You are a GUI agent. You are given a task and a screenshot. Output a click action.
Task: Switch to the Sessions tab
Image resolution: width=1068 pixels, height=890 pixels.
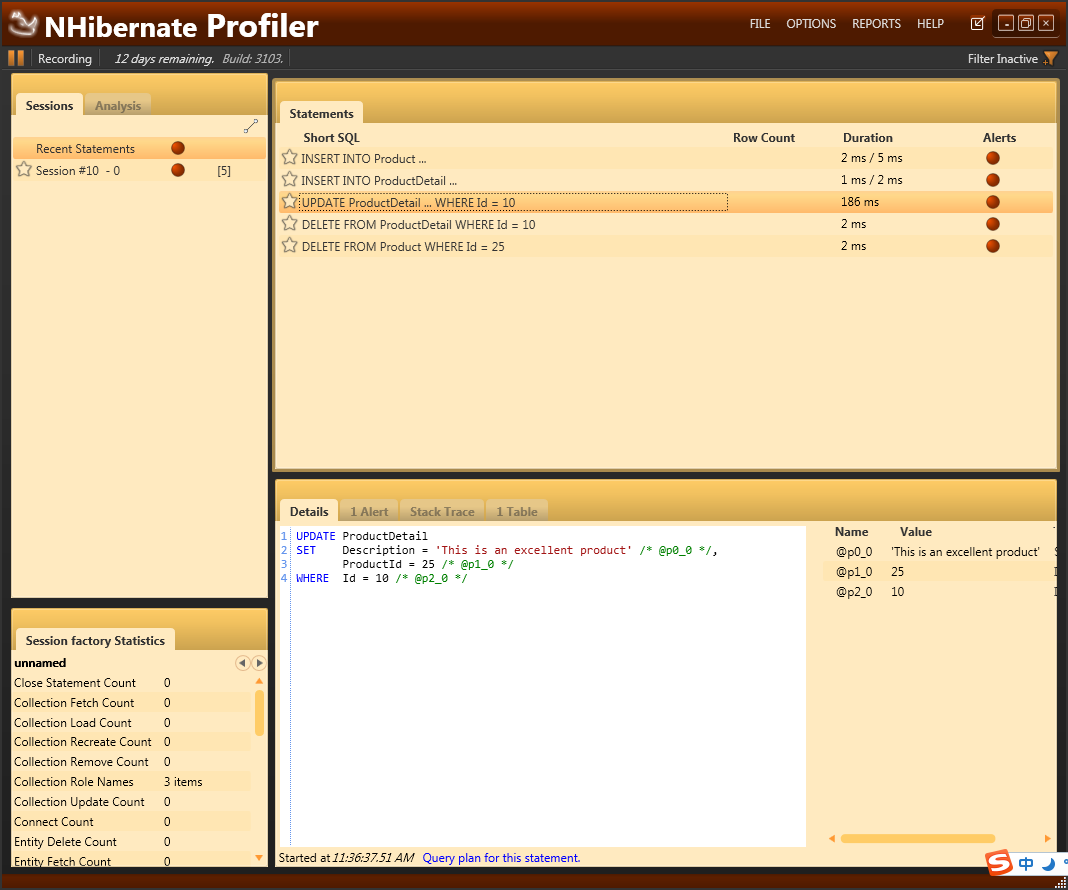pyautogui.click(x=49, y=105)
